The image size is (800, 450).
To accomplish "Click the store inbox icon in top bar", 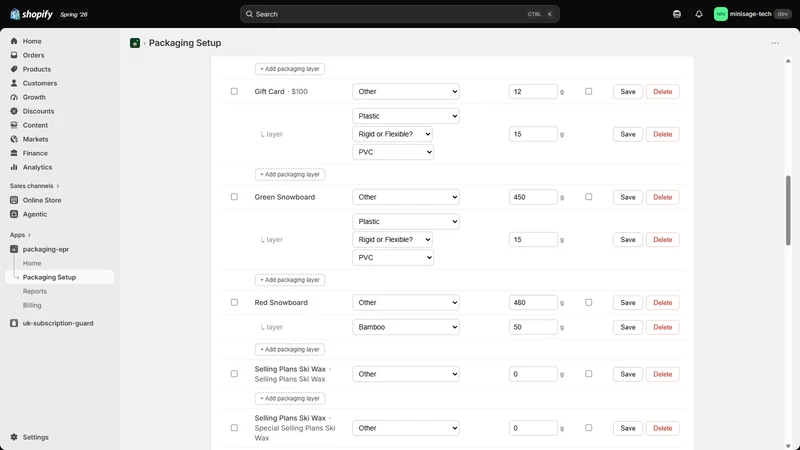I will (x=677, y=14).
